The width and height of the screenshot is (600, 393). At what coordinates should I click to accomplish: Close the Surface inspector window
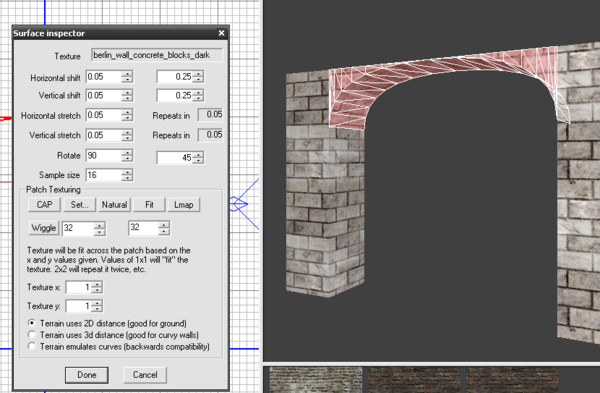pyautogui.click(x=221, y=33)
